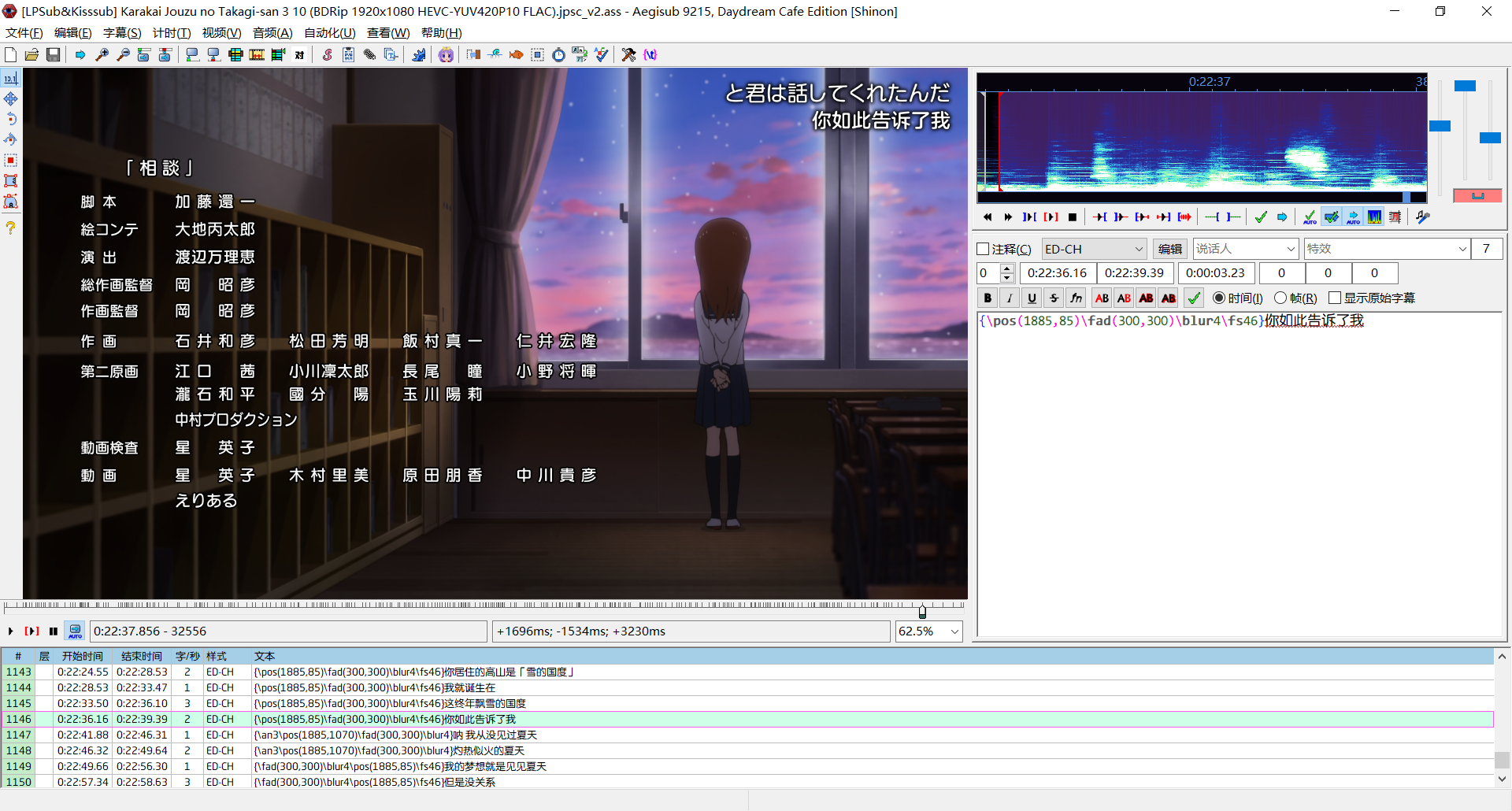
Task: Create a new subtitle file
Action: click(x=10, y=54)
